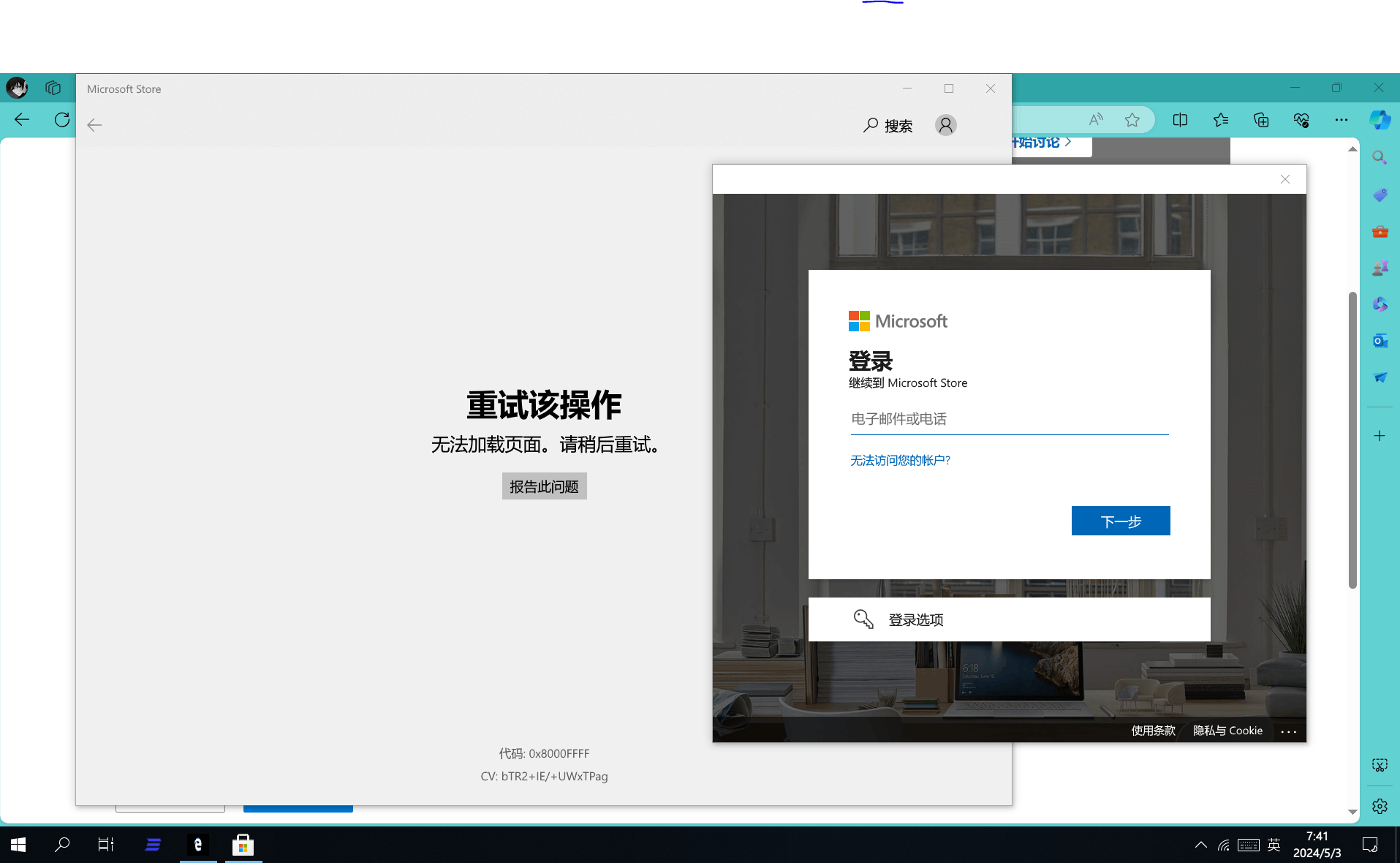This screenshot has width=1400, height=863.
Task: Open the 隐私与 Cookie link
Action: click(1227, 731)
